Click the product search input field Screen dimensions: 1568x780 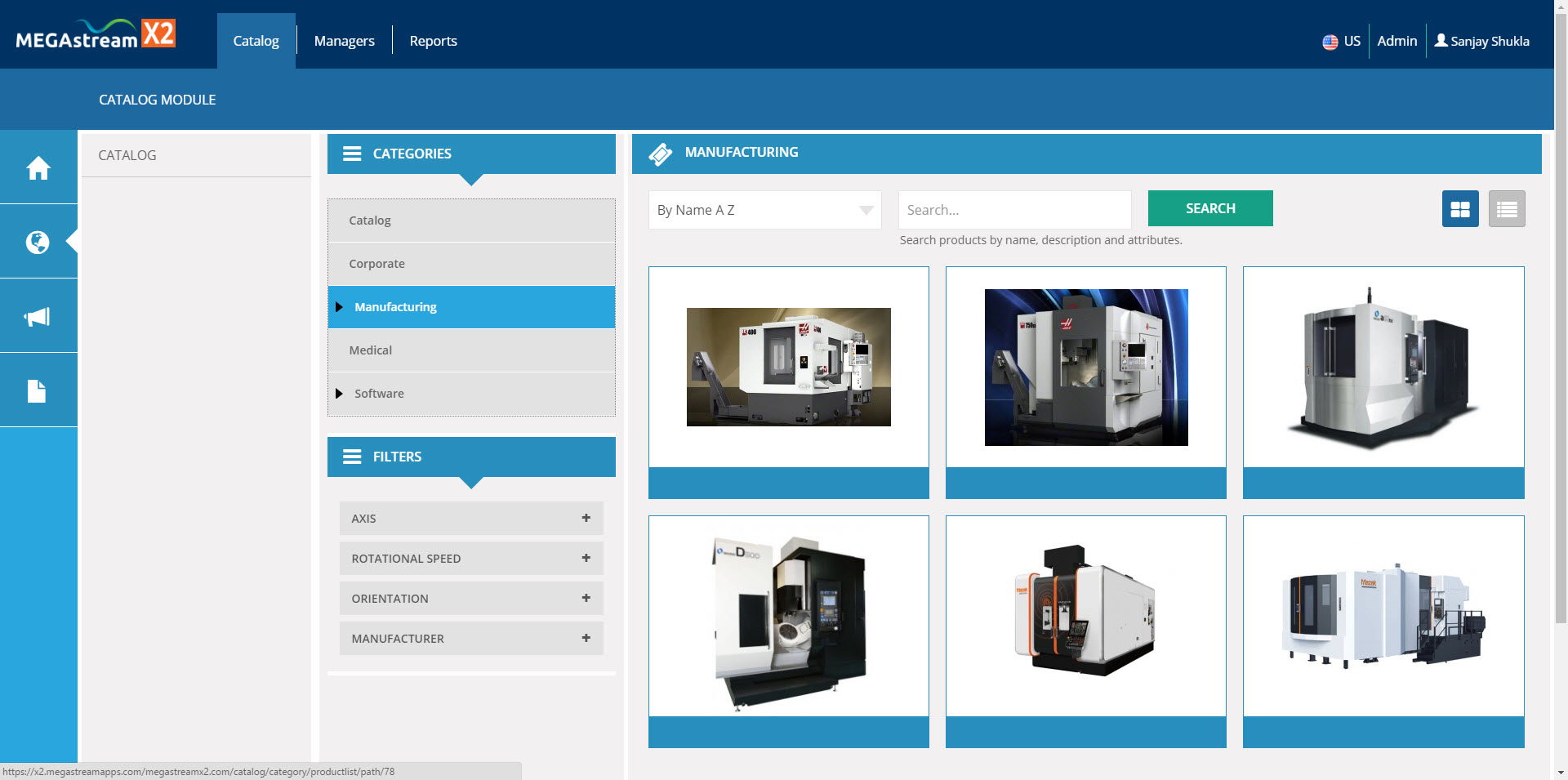point(1015,210)
